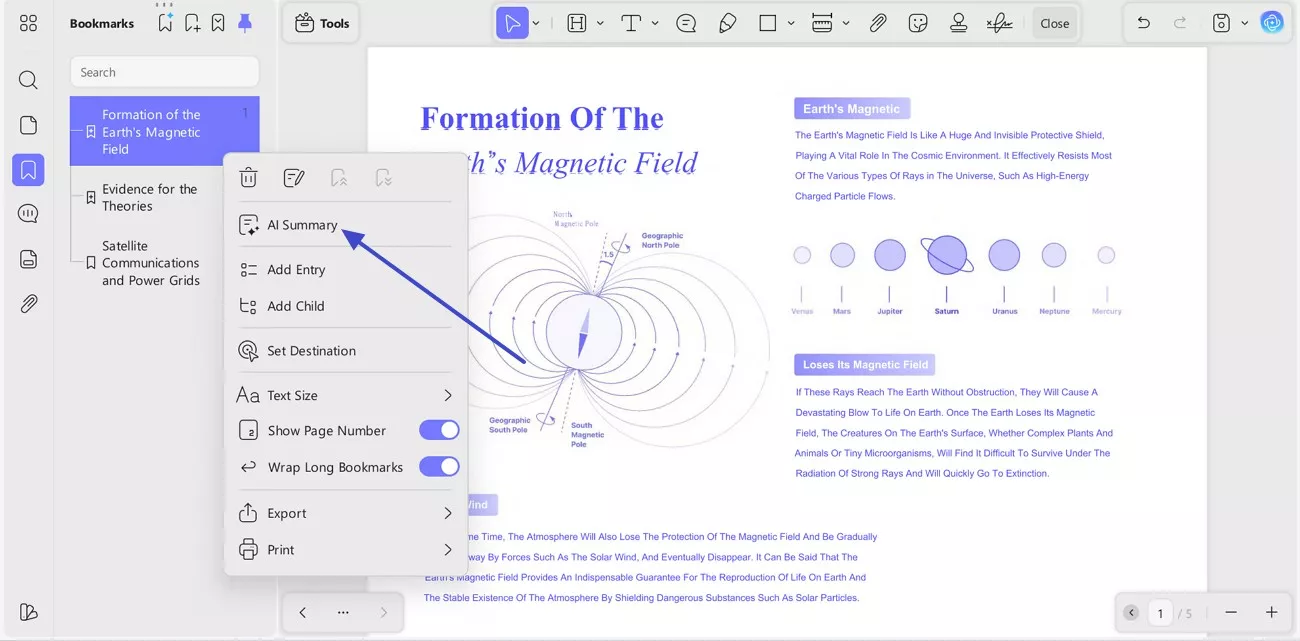
Task: Open the Tools button
Action: pos(321,23)
